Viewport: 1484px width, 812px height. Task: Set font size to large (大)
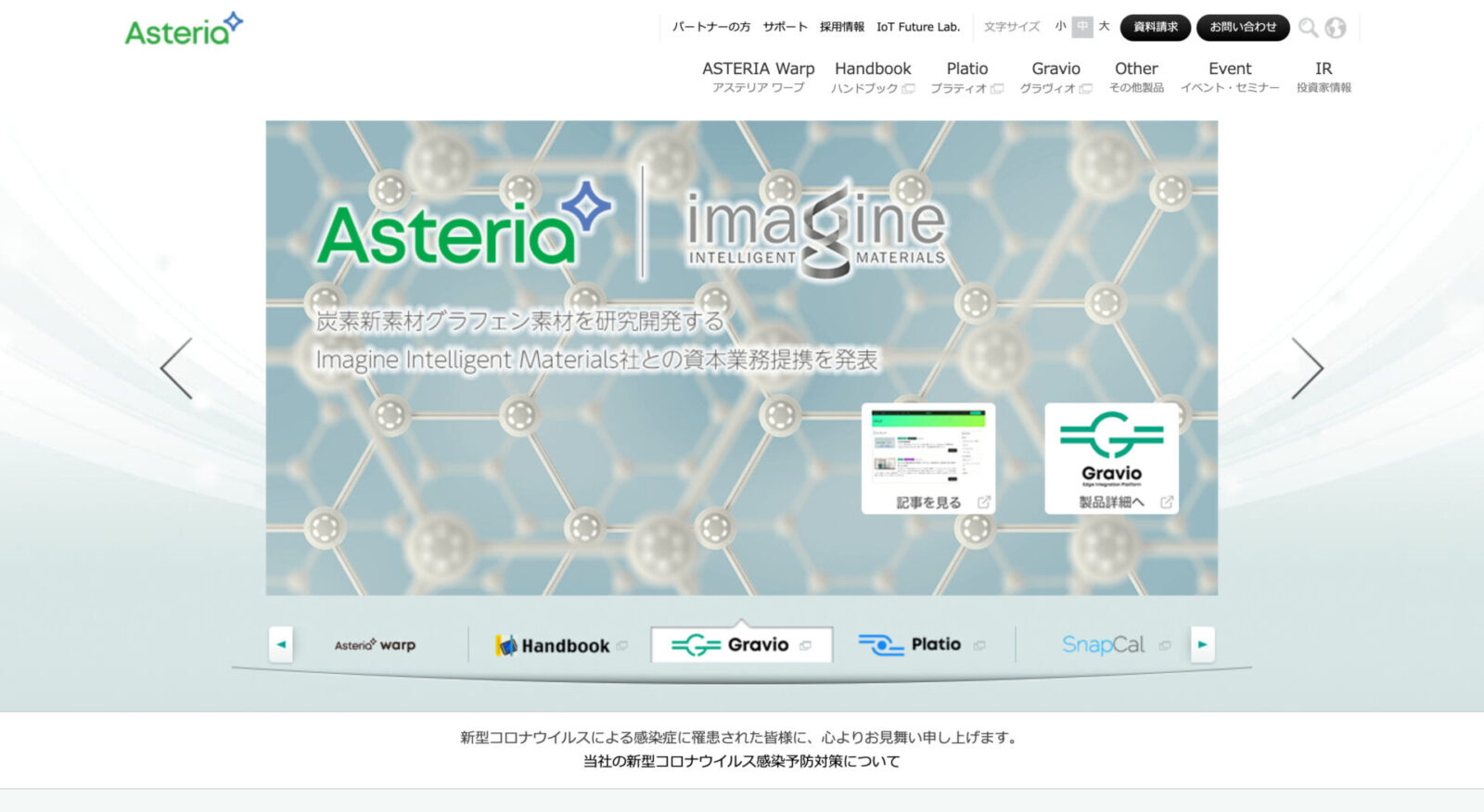(x=1104, y=27)
